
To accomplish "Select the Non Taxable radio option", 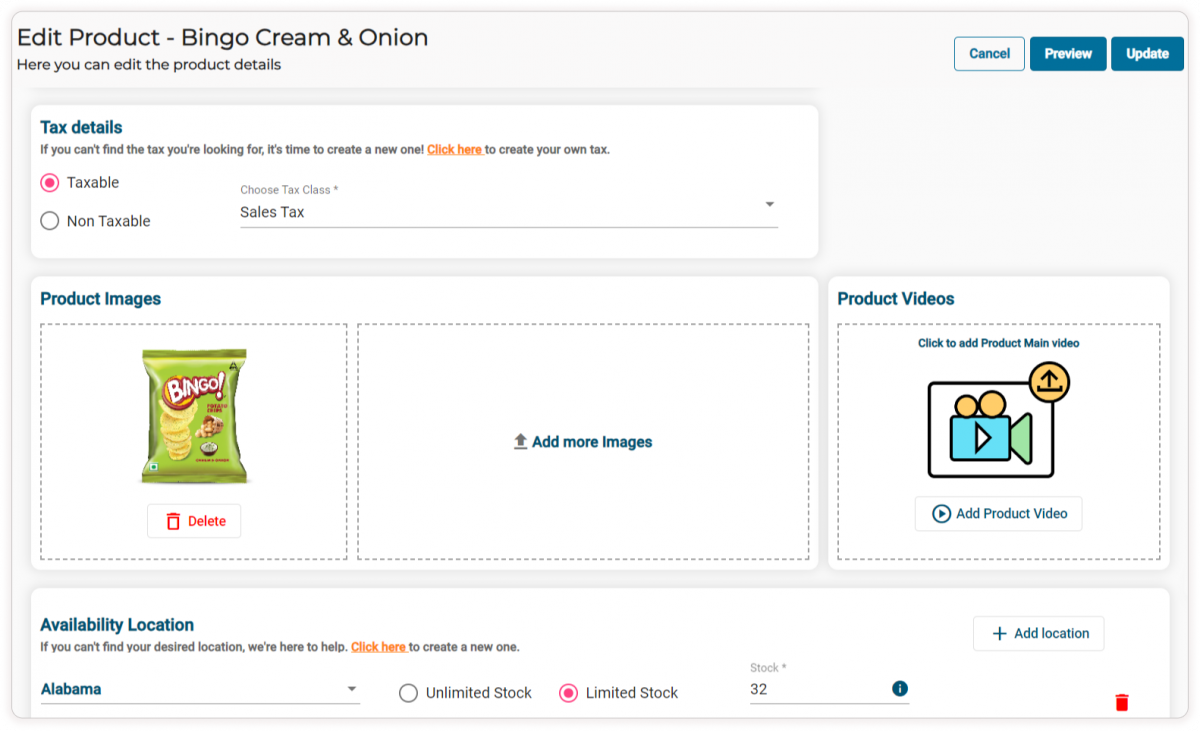I will point(50,221).
